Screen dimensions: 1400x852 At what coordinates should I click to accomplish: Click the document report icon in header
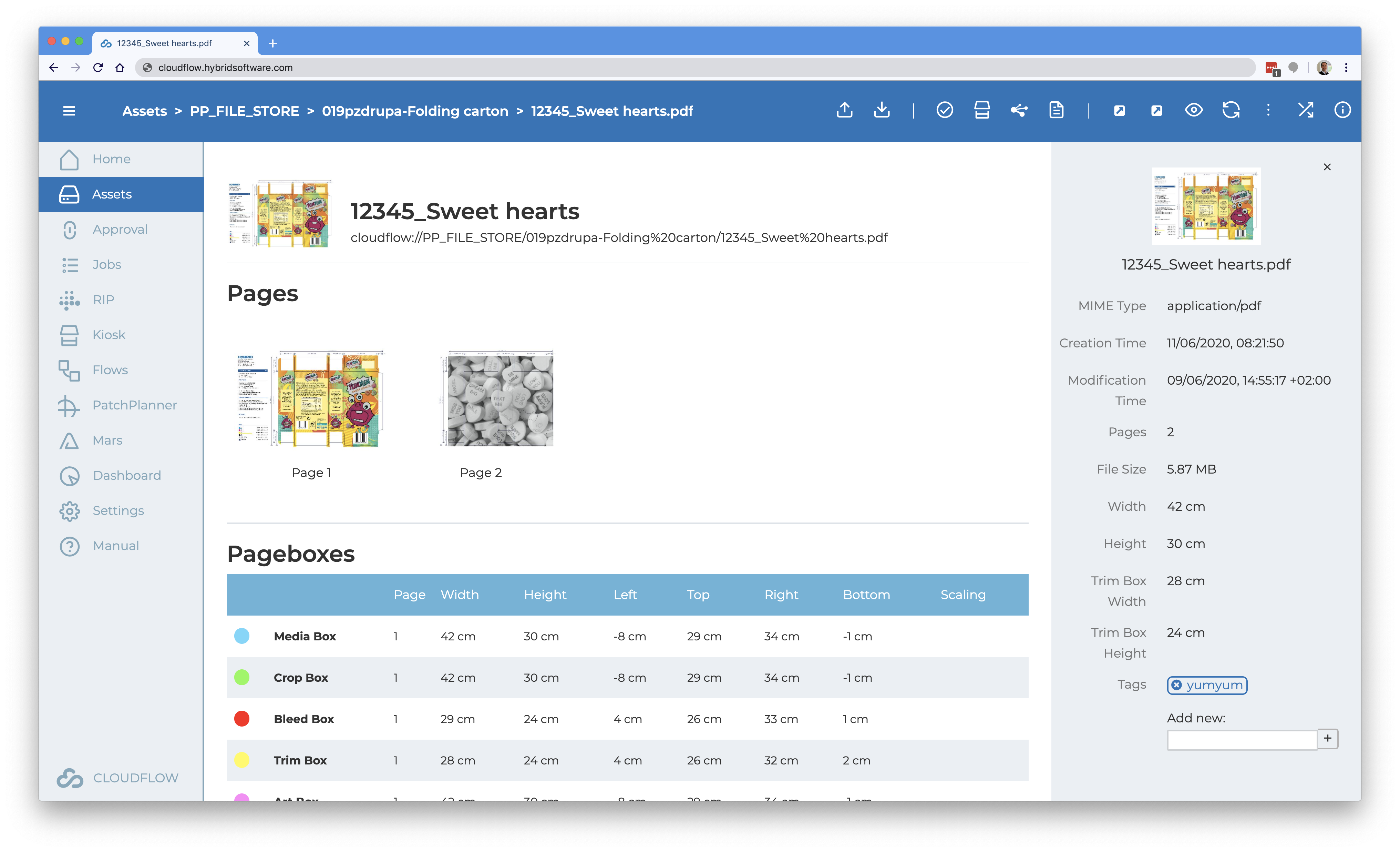click(x=1056, y=110)
